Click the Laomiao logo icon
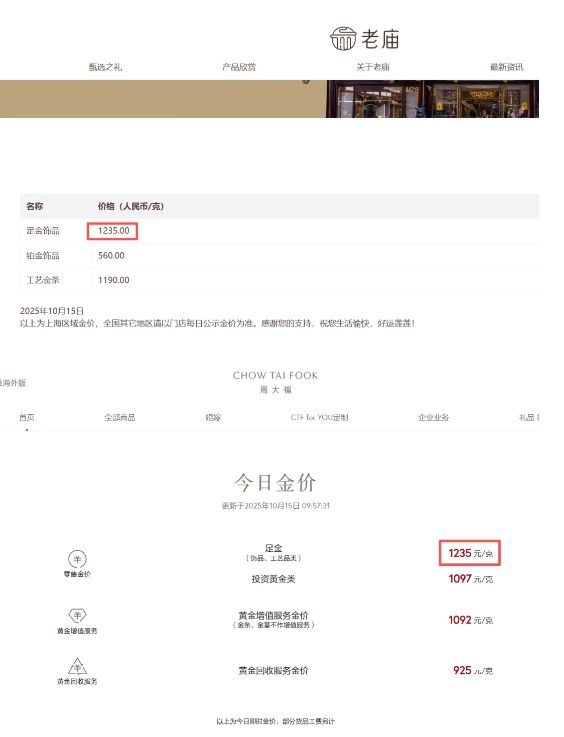564x737 pixels. pos(343,39)
